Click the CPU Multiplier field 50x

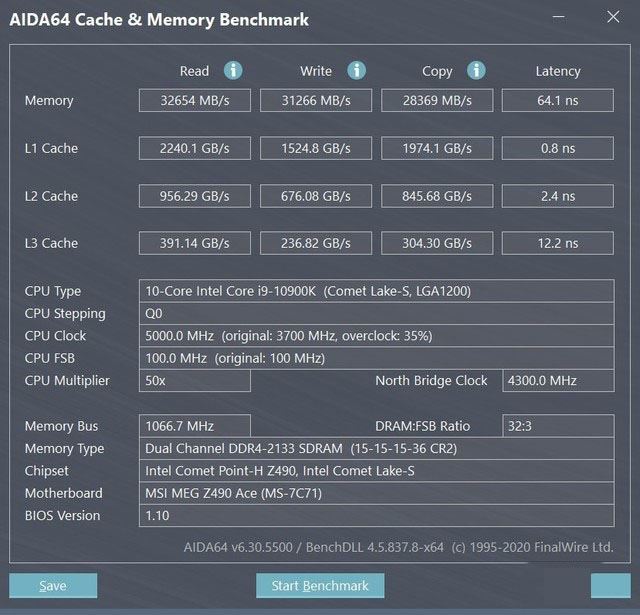(x=195, y=381)
